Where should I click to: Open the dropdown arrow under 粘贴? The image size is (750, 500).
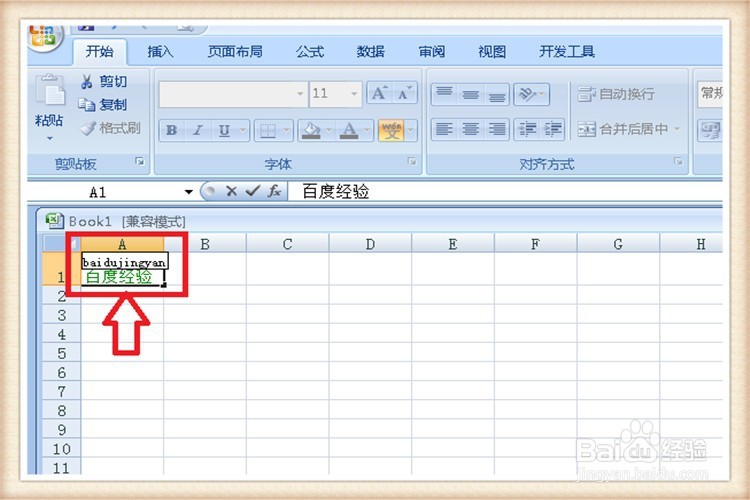pos(49,139)
